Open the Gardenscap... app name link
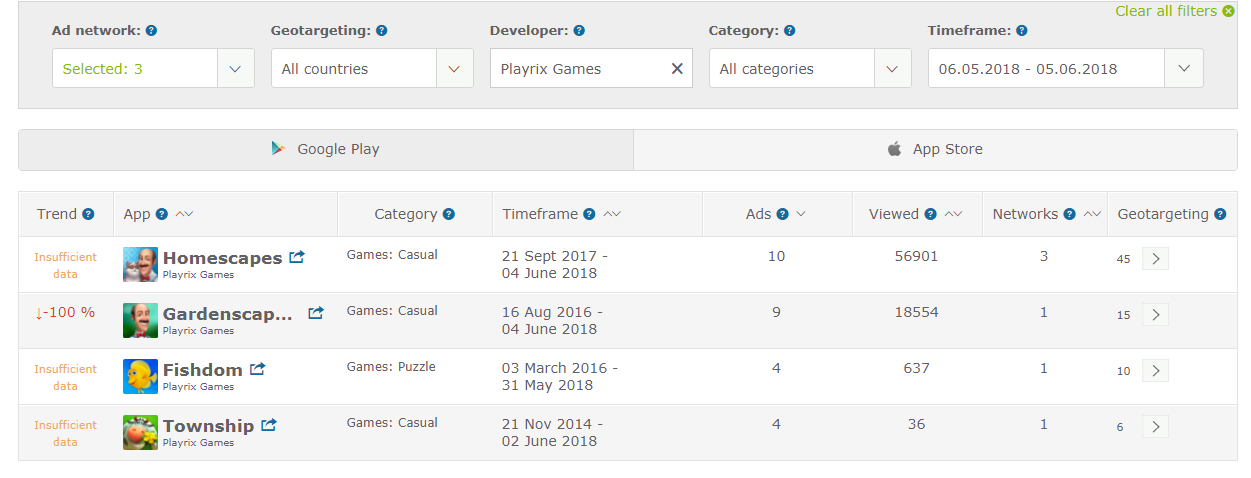1251x478 pixels. (228, 314)
